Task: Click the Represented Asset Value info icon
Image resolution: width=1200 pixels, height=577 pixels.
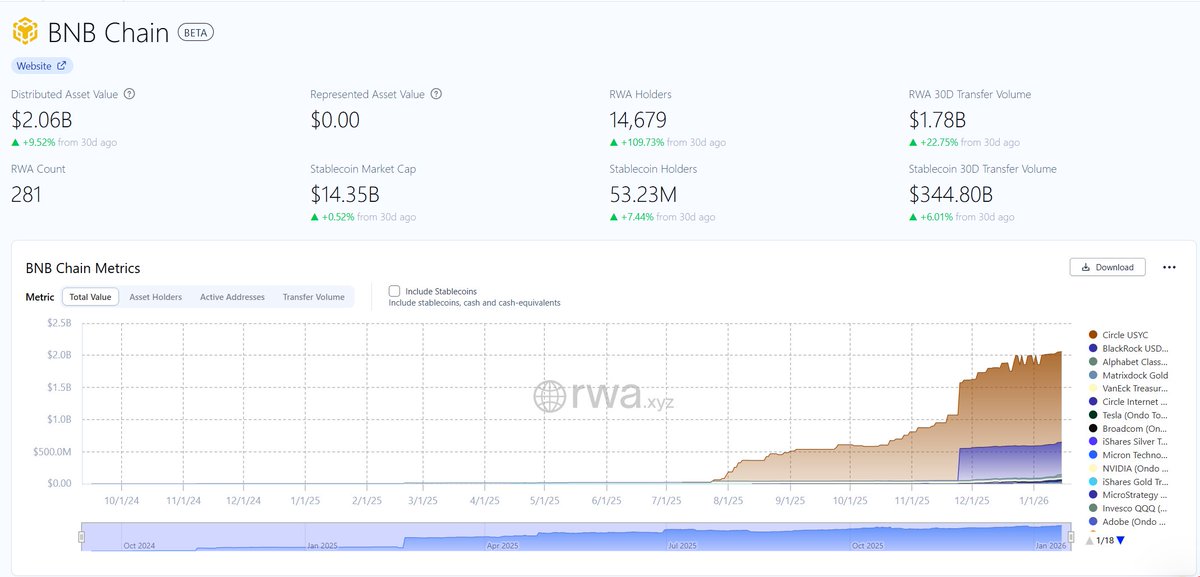Action: 436,94
